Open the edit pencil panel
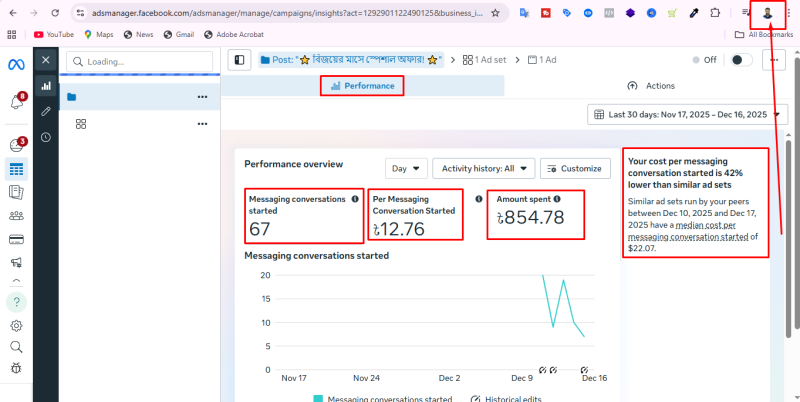Image resolution: width=800 pixels, height=402 pixels. tap(45, 111)
